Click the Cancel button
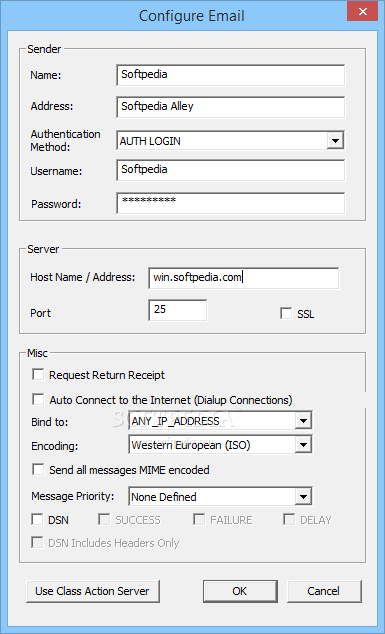Image resolution: width=385 pixels, height=634 pixels. pos(324,591)
